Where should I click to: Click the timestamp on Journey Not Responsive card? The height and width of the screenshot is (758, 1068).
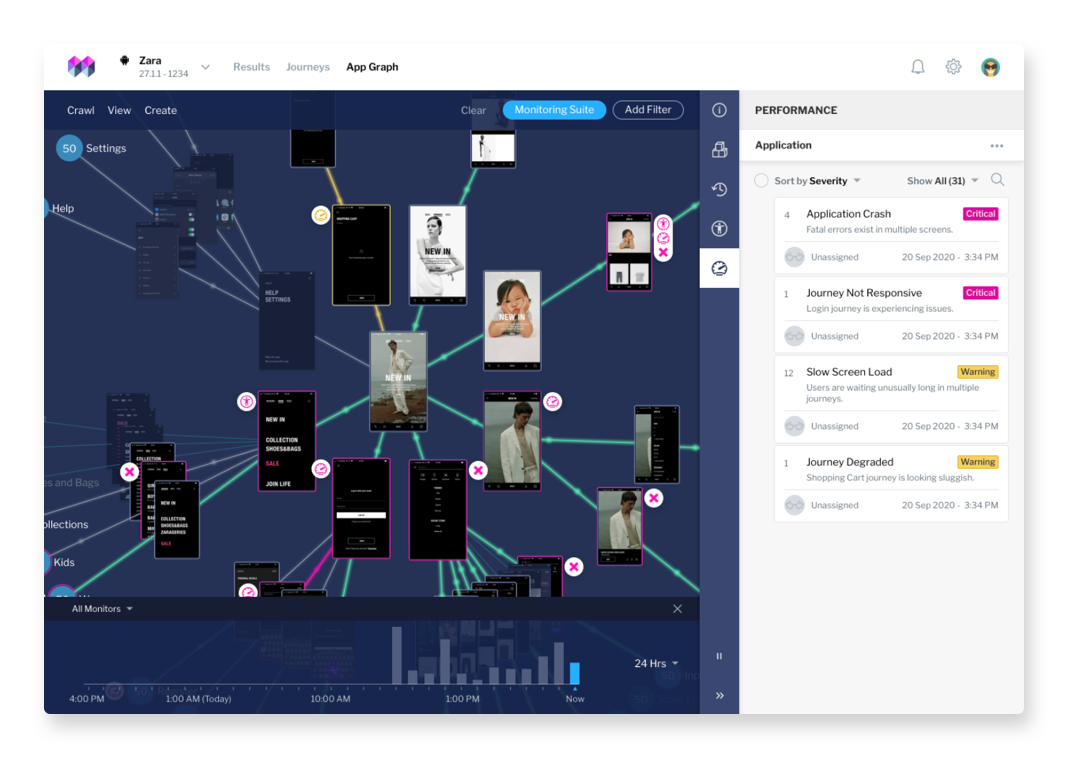coord(950,336)
